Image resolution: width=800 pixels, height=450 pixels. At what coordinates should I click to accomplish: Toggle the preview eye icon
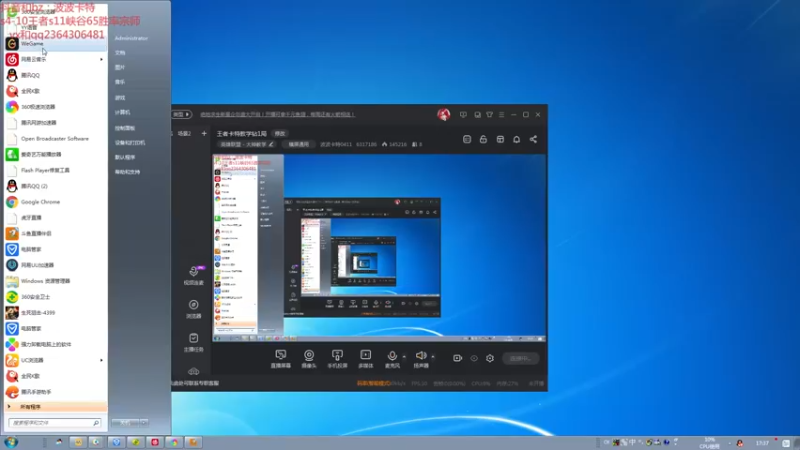tap(474, 358)
